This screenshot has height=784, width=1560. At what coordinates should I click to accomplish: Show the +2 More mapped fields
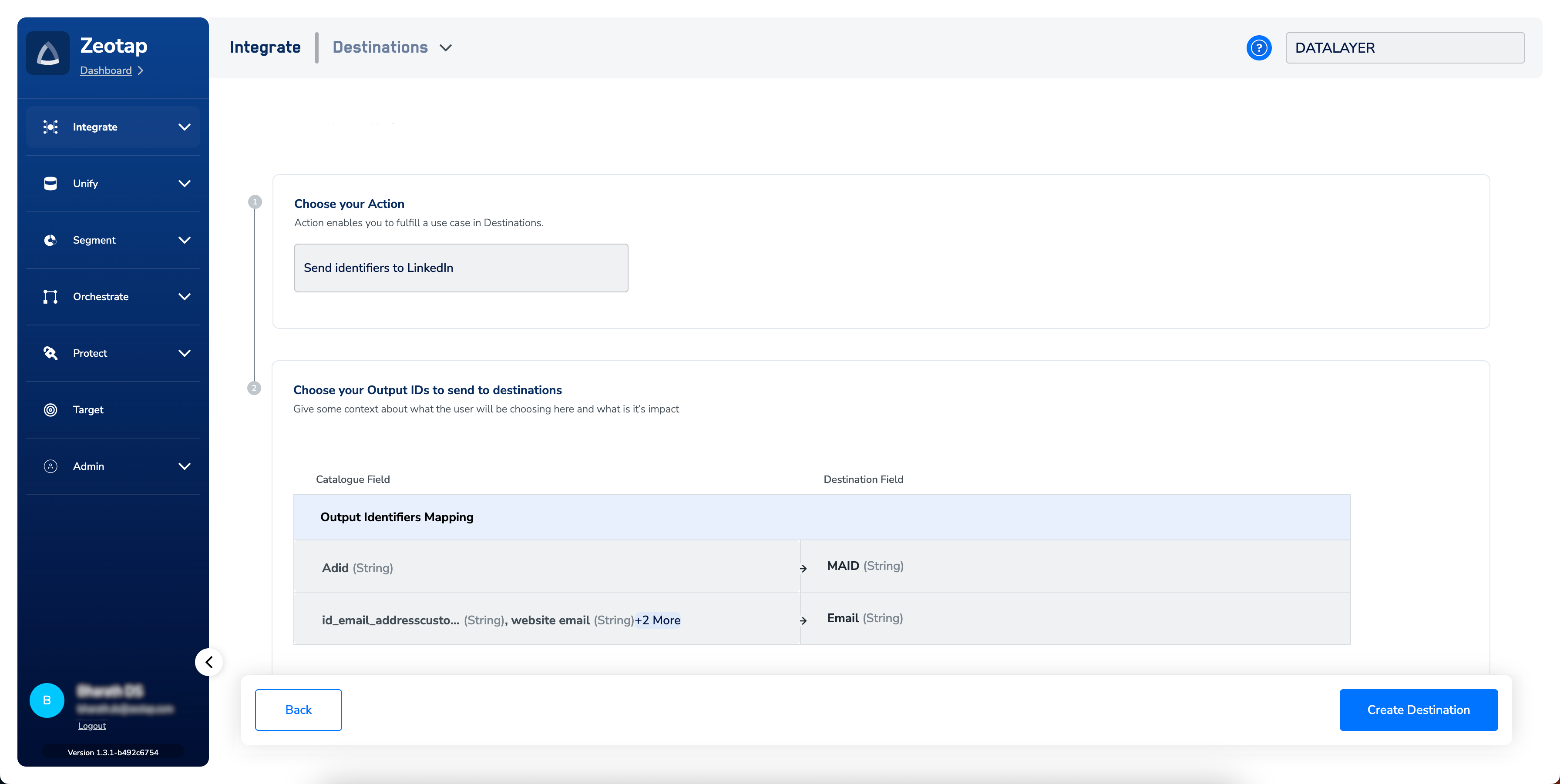click(x=658, y=620)
